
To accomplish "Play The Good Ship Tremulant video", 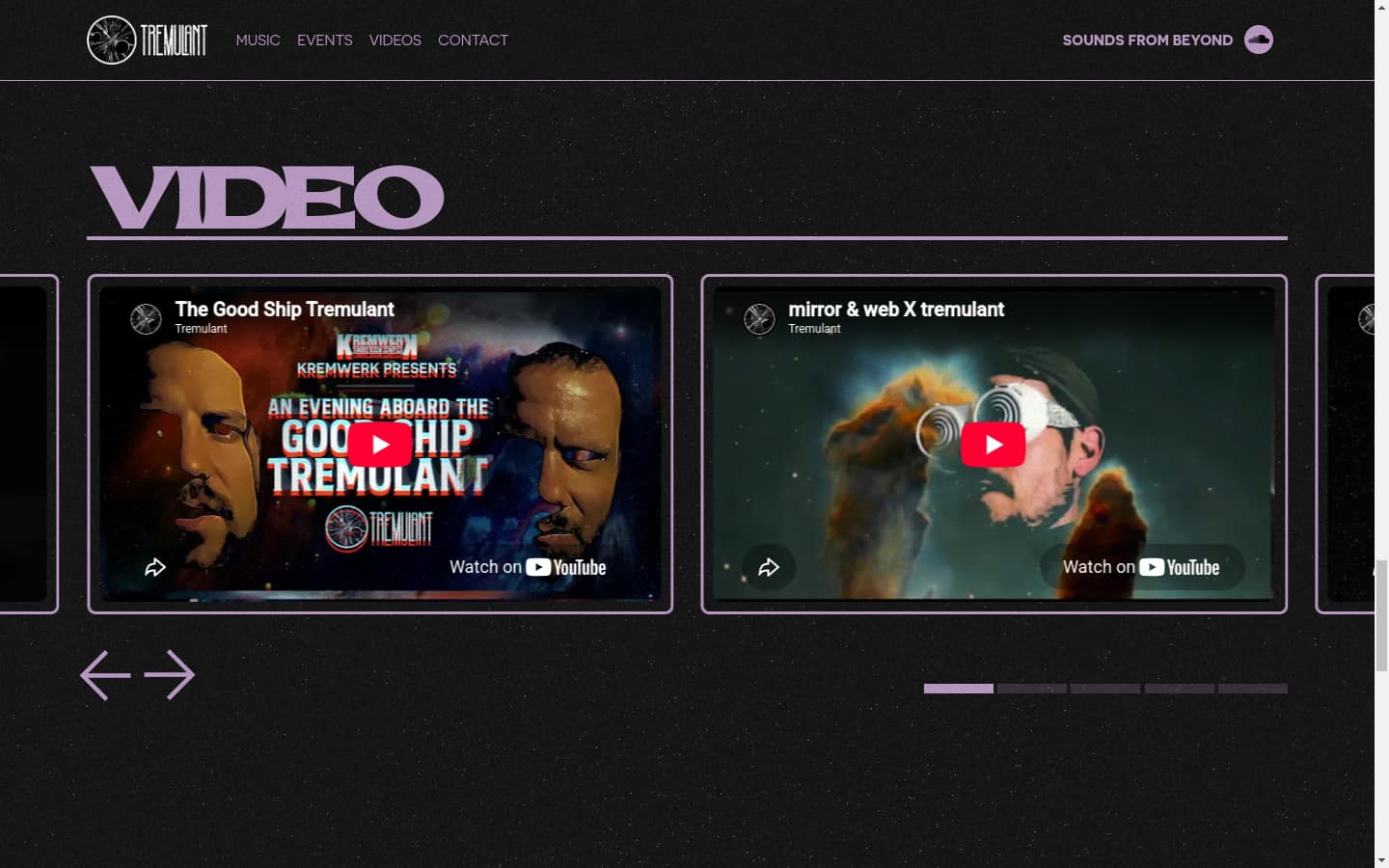I will coord(380,445).
